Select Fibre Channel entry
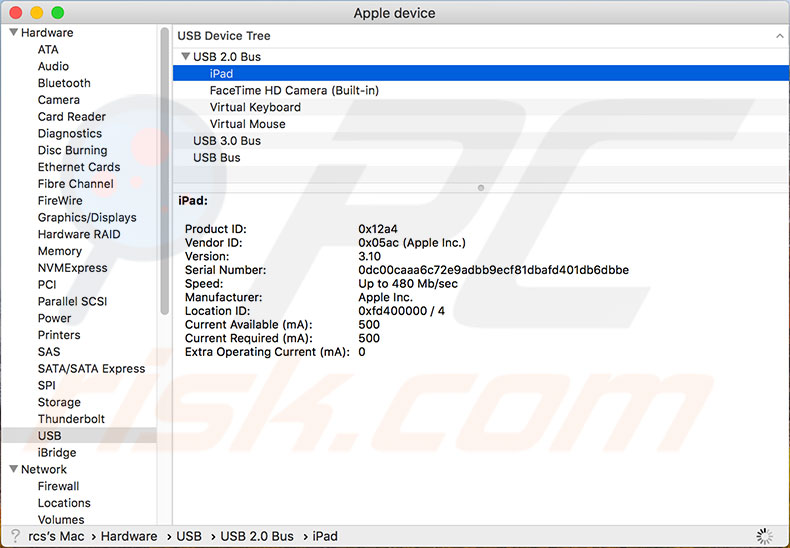The image size is (790, 548). point(76,183)
